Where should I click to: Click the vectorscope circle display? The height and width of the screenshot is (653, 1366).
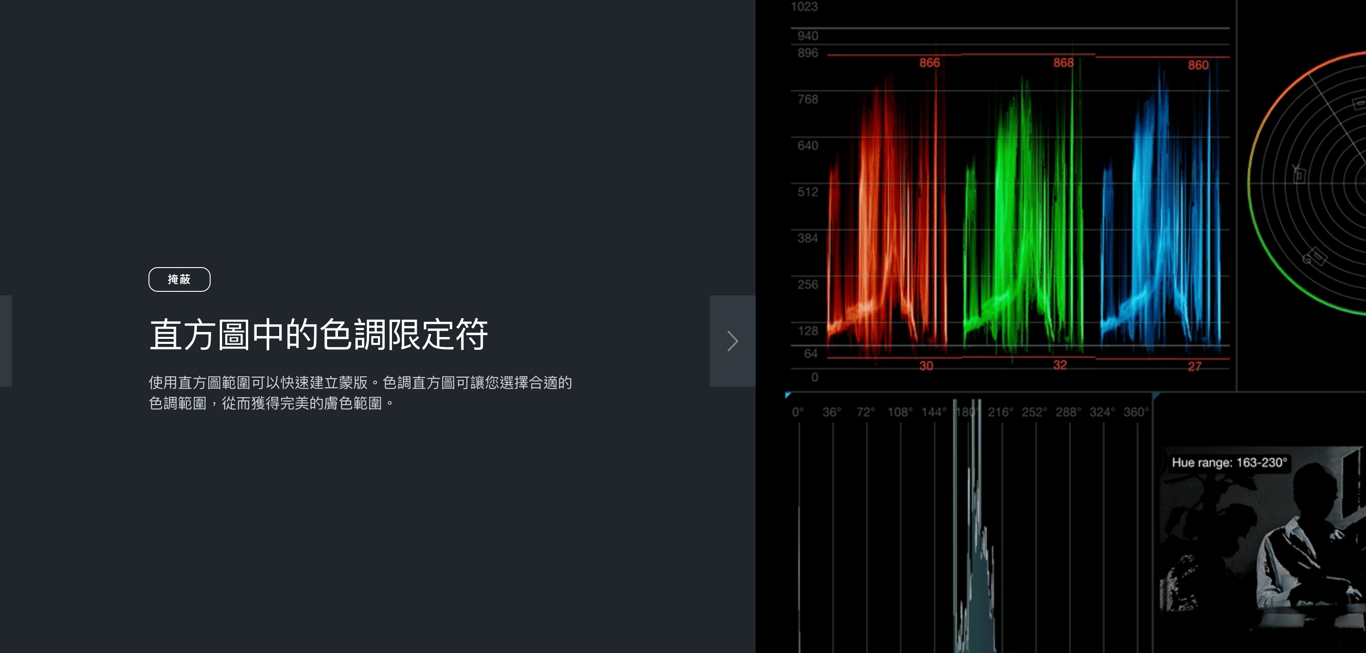pyautogui.click(x=1308, y=183)
